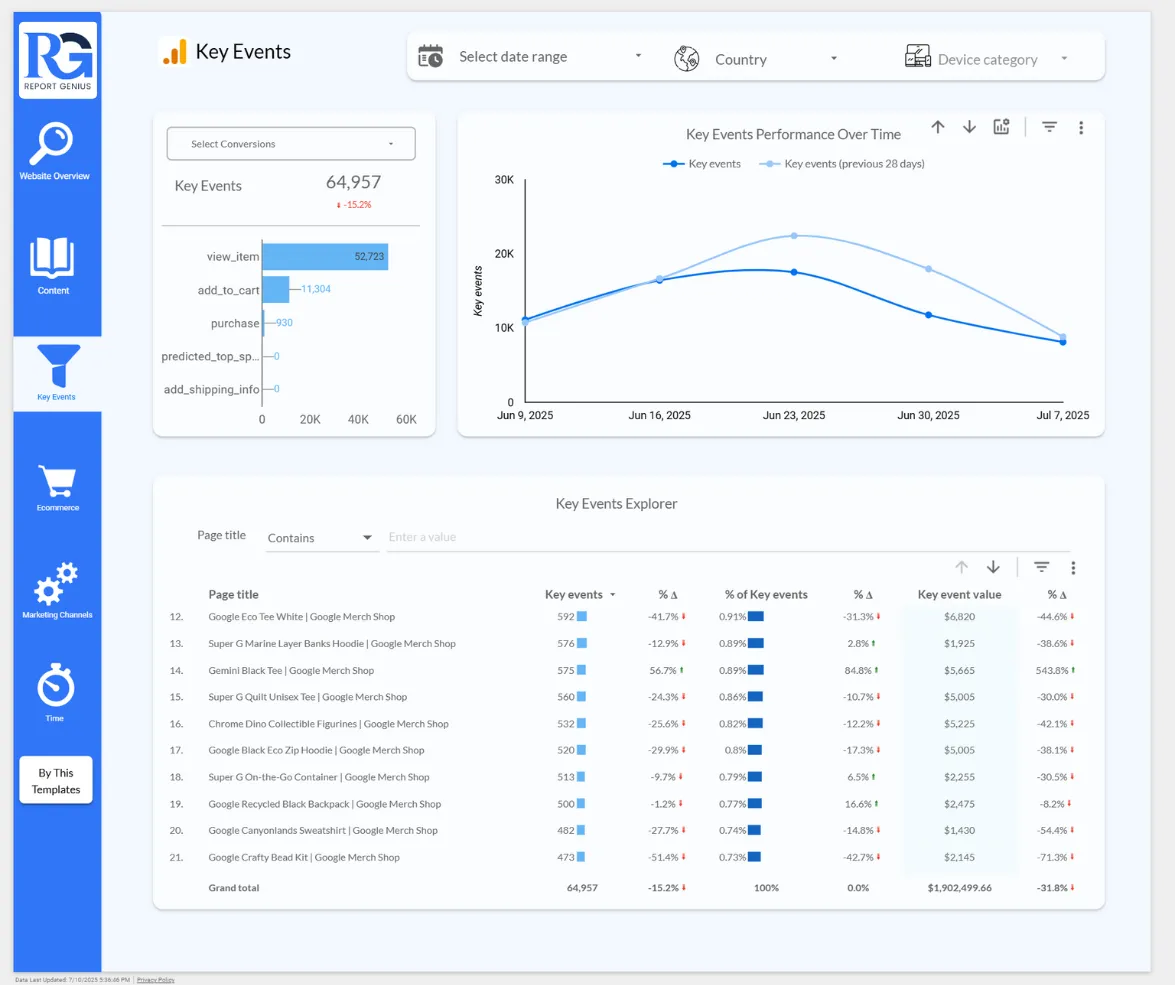Open the Device category dropdown
Image resolution: width=1175 pixels, height=985 pixels.
click(1003, 58)
